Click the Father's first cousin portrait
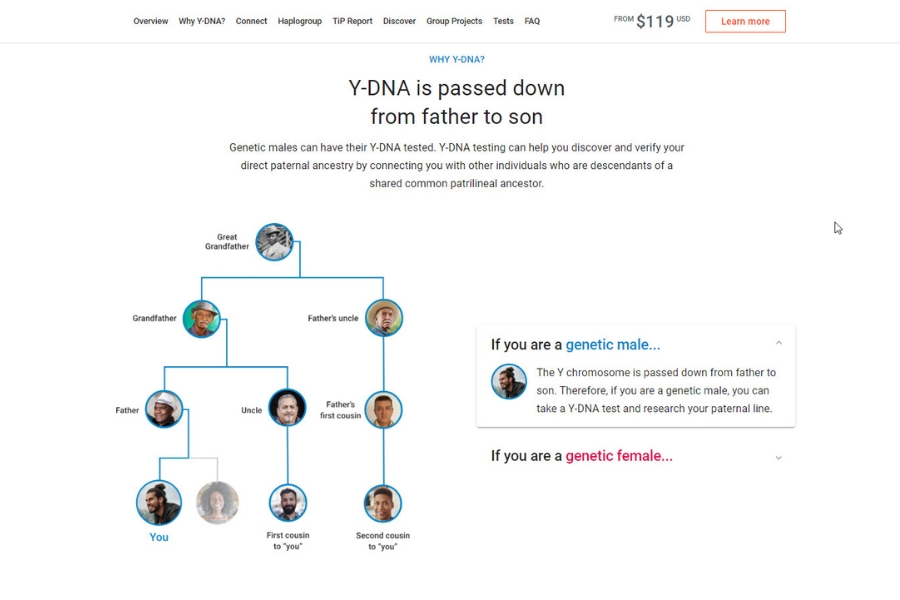The width and height of the screenshot is (900, 600). coord(383,410)
